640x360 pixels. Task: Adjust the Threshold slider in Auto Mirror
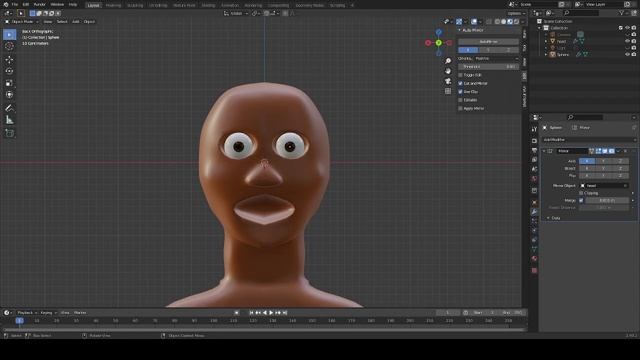488,67
